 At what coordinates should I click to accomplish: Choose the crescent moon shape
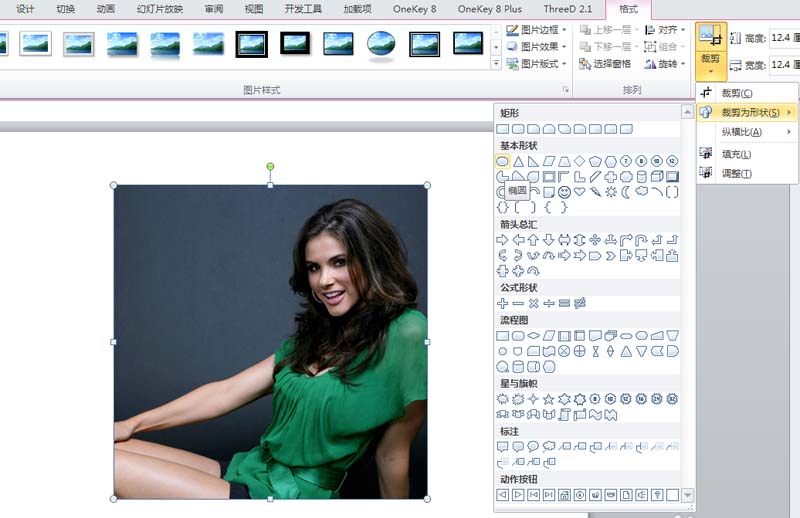[x=626, y=192]
